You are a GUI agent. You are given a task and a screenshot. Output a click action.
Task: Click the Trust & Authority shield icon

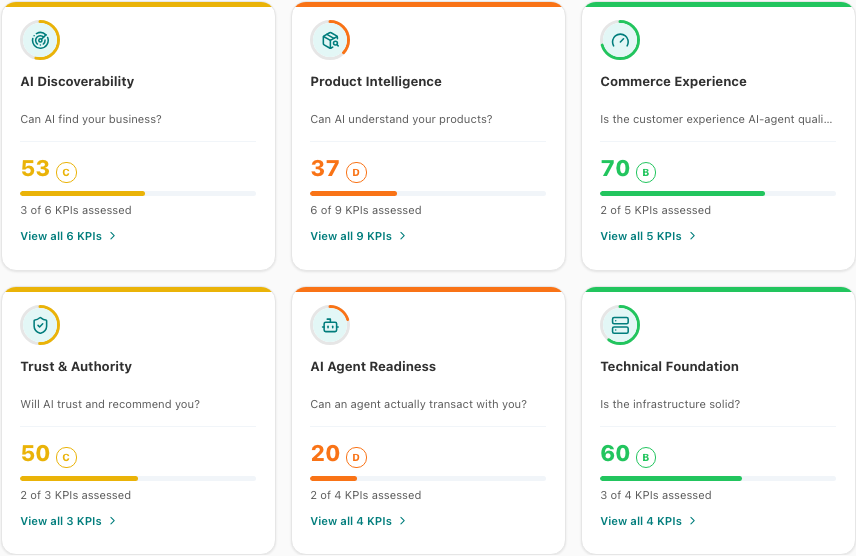(40, 325)
